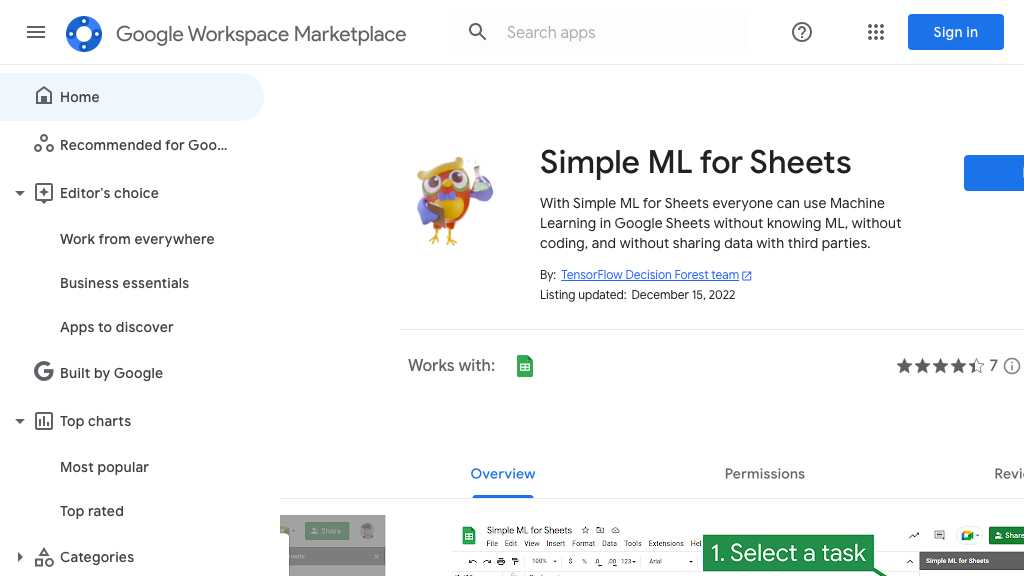Switch to the Permissions tab
1024x576 pixels.
click(764, 474)
